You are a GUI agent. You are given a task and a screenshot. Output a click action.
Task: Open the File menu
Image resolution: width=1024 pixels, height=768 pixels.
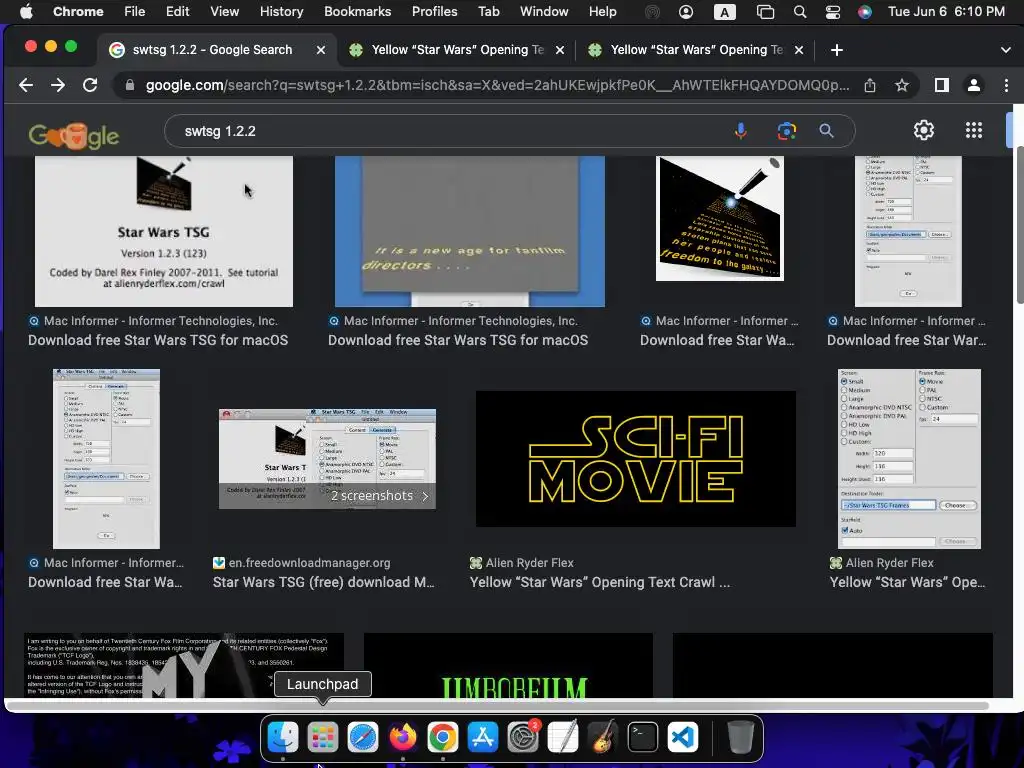click(135, 12)
